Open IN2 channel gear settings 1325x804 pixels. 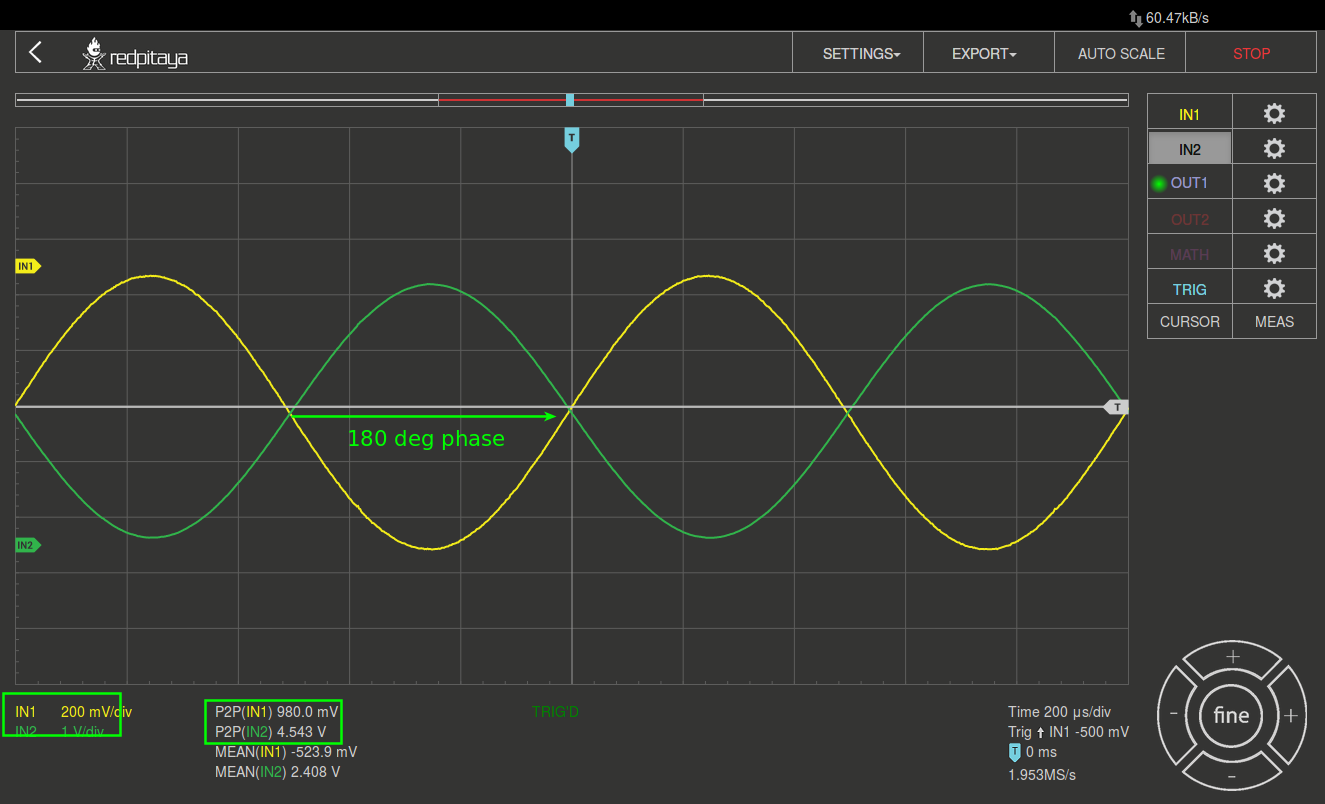1274,149
